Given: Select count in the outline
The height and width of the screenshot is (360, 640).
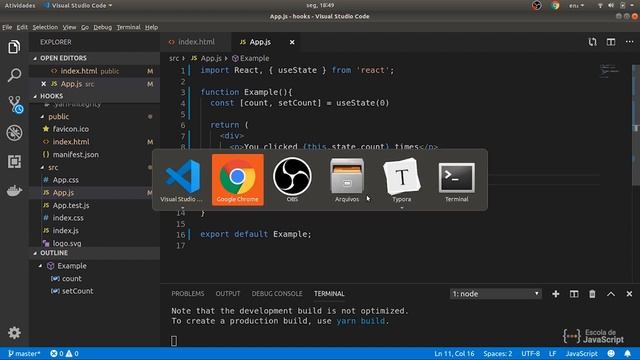Looking at the screenshot, I should tap(72, 278).
